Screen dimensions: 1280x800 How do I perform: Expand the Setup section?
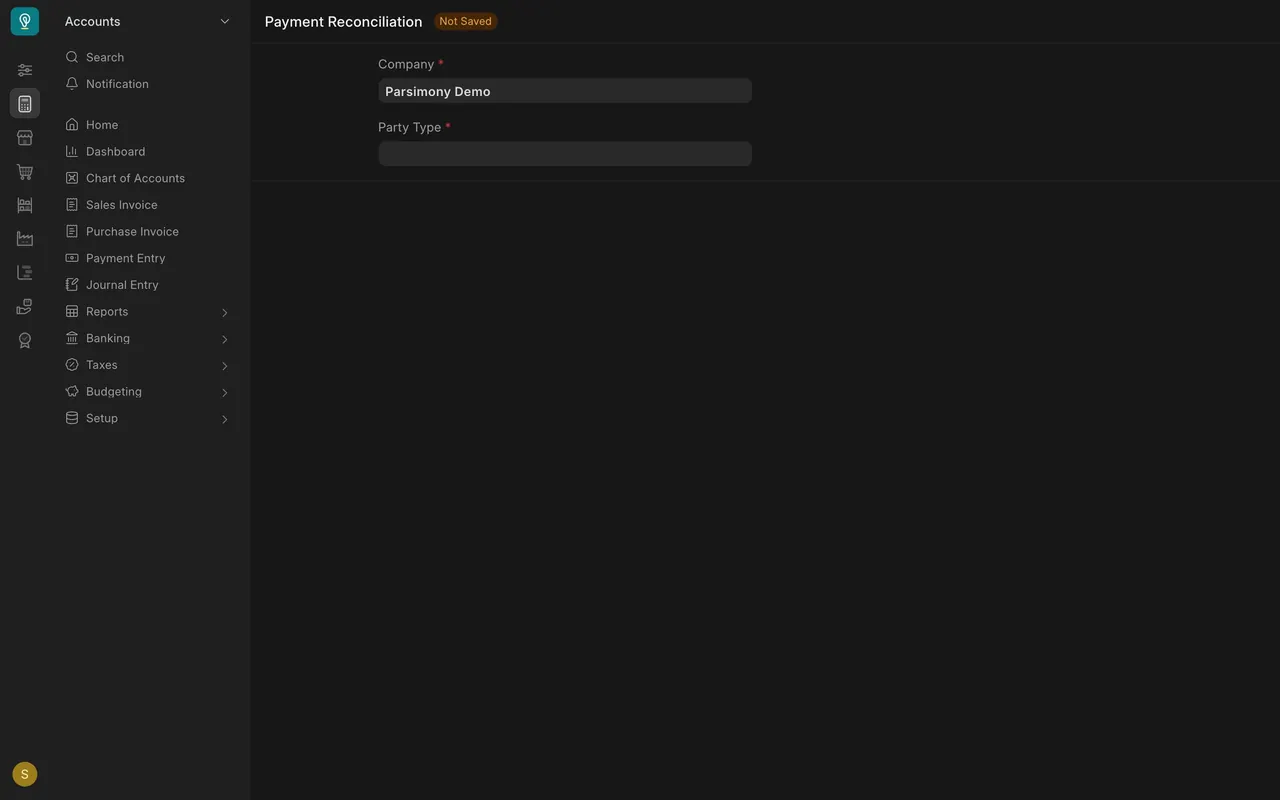(148, 418)
